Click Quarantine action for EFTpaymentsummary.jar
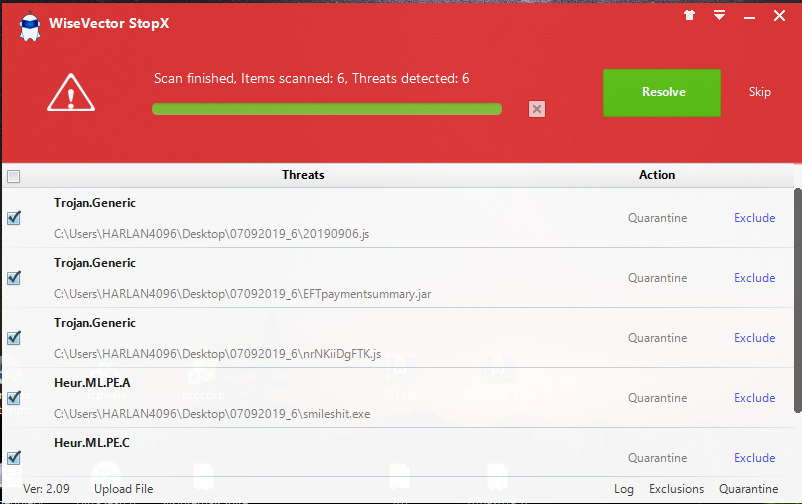This screenshot has height=504, width=802. point(657,278)
